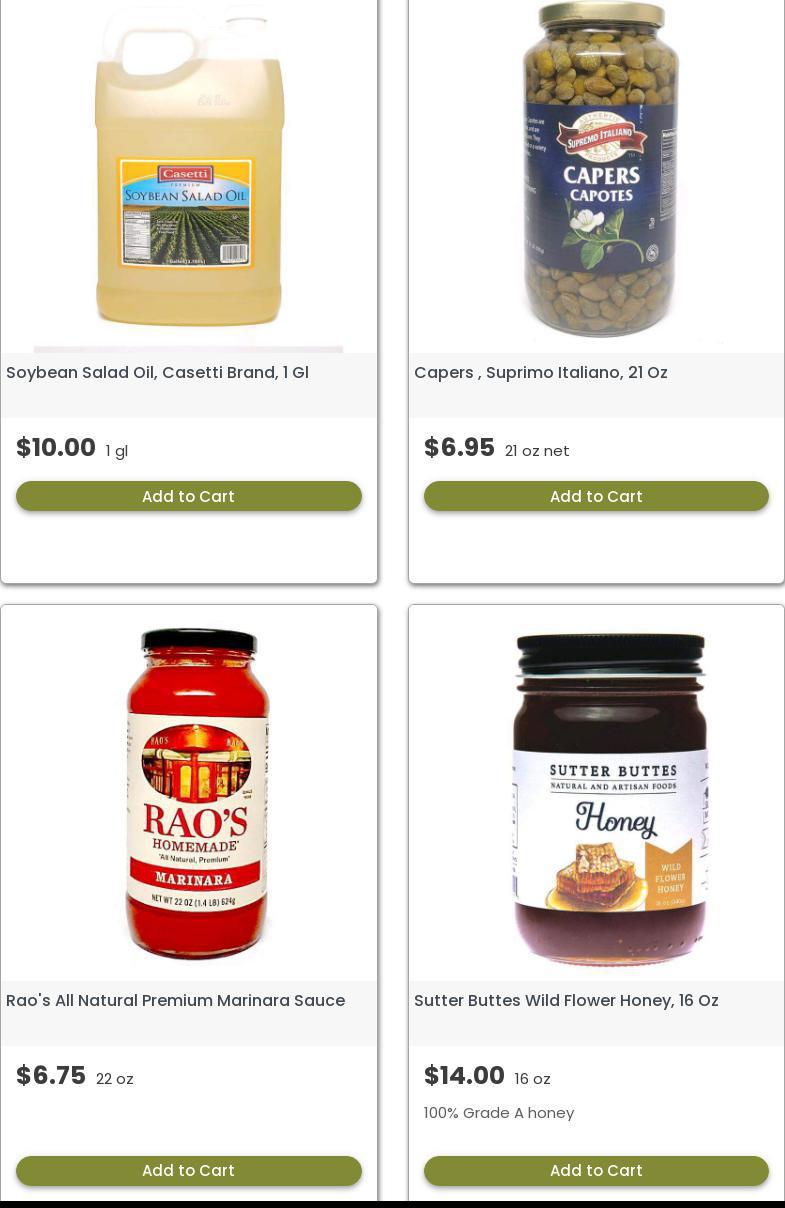The height and width of the screenshot is (1208, 785).
Task: Click the '1 gl' size label
Action: 117,451
